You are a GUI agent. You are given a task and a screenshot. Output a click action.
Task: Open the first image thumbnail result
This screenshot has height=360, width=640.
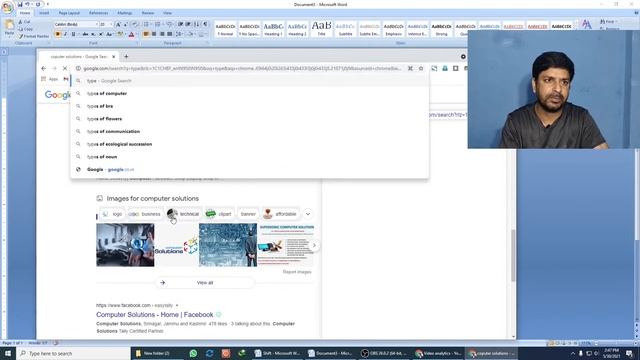click(125, 245)
